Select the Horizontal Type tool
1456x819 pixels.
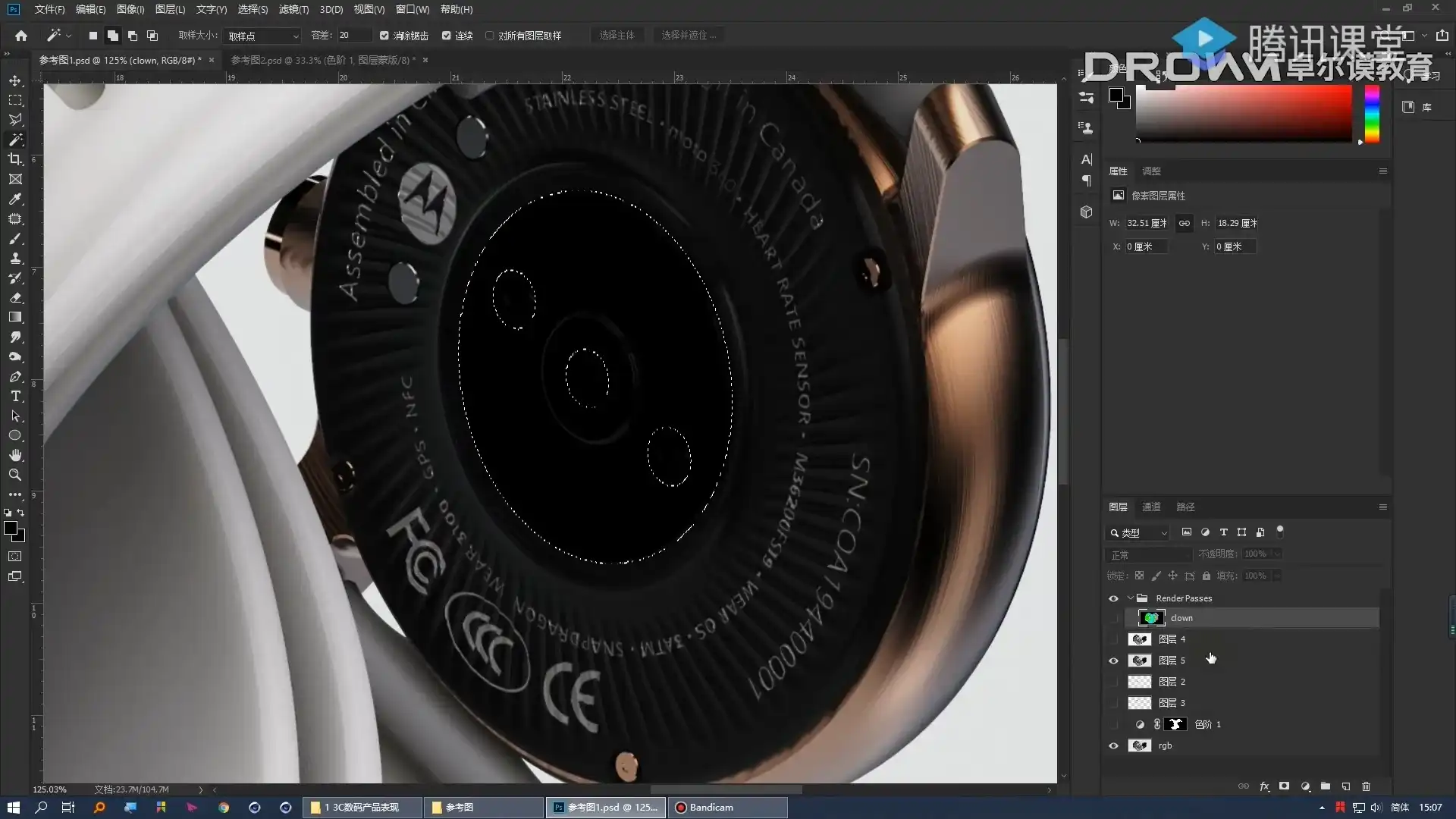(15, 396)
